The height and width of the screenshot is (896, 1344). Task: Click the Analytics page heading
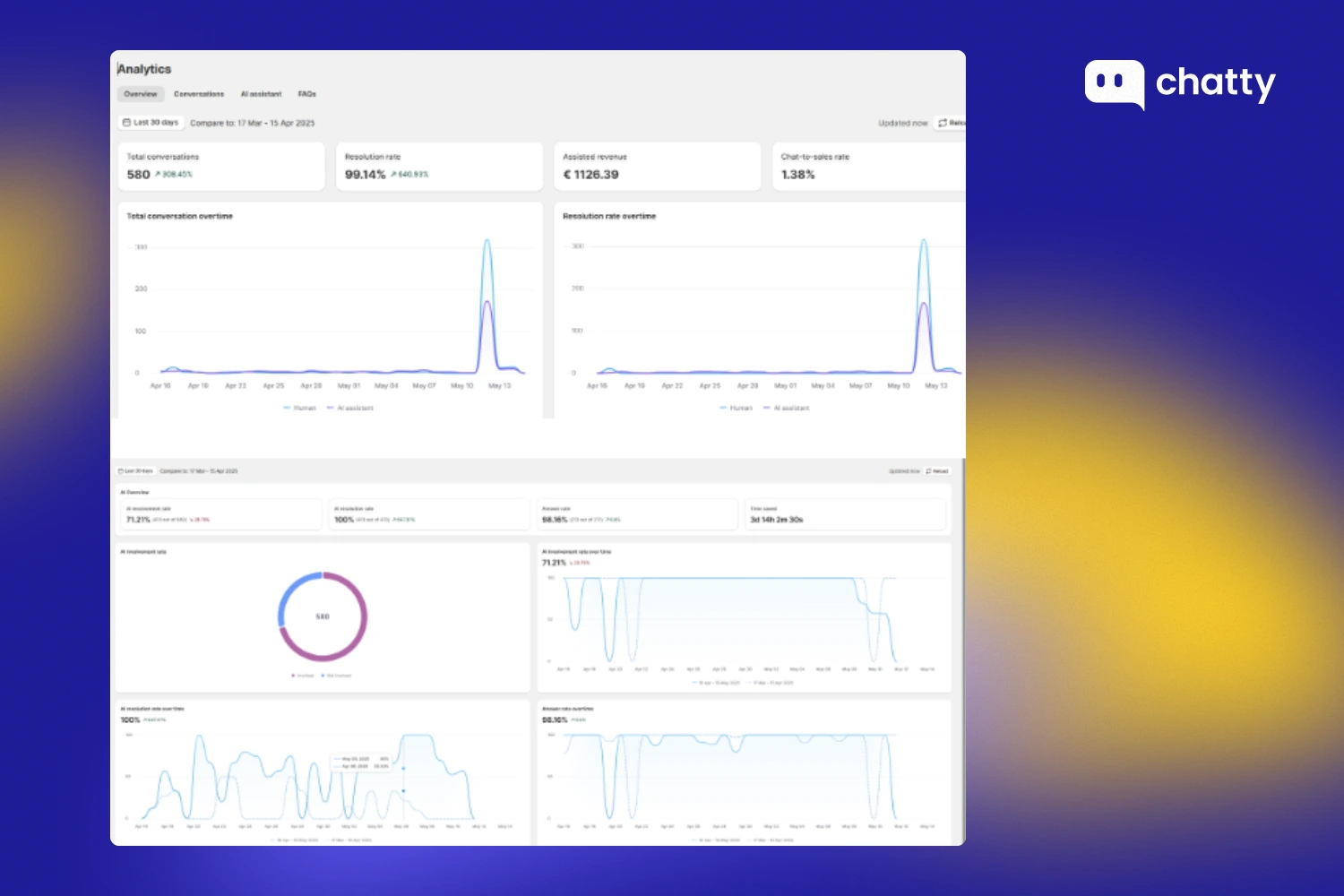coord(144,69)
